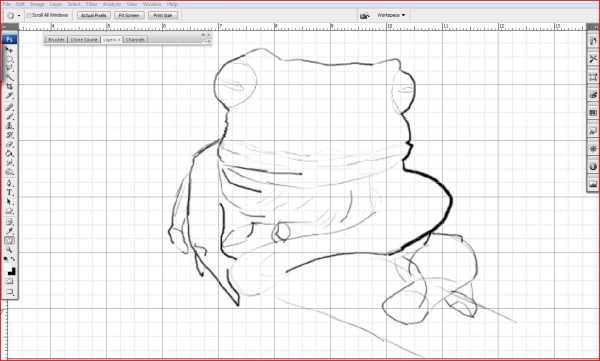Close the Layers tab with its x
Image resolution: width=600 pixels, height=361 pixels.
(119, 40)
